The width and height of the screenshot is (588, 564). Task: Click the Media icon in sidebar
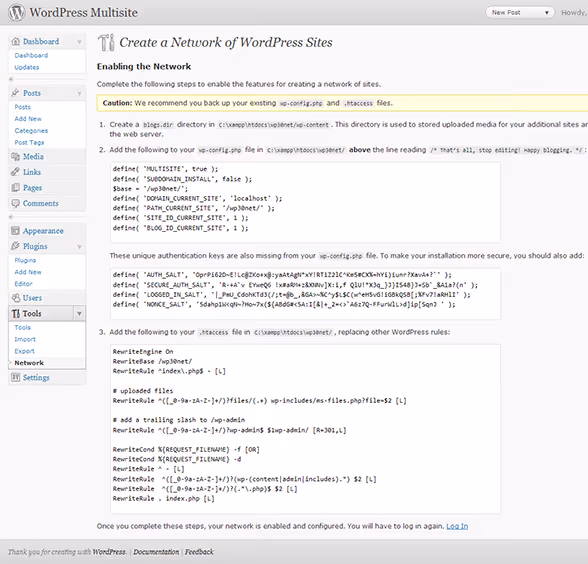(x=15, y=156)
